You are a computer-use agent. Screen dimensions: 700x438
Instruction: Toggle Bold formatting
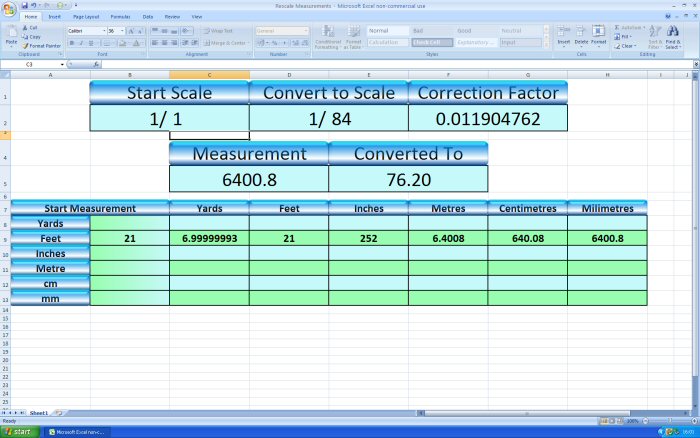71,43
